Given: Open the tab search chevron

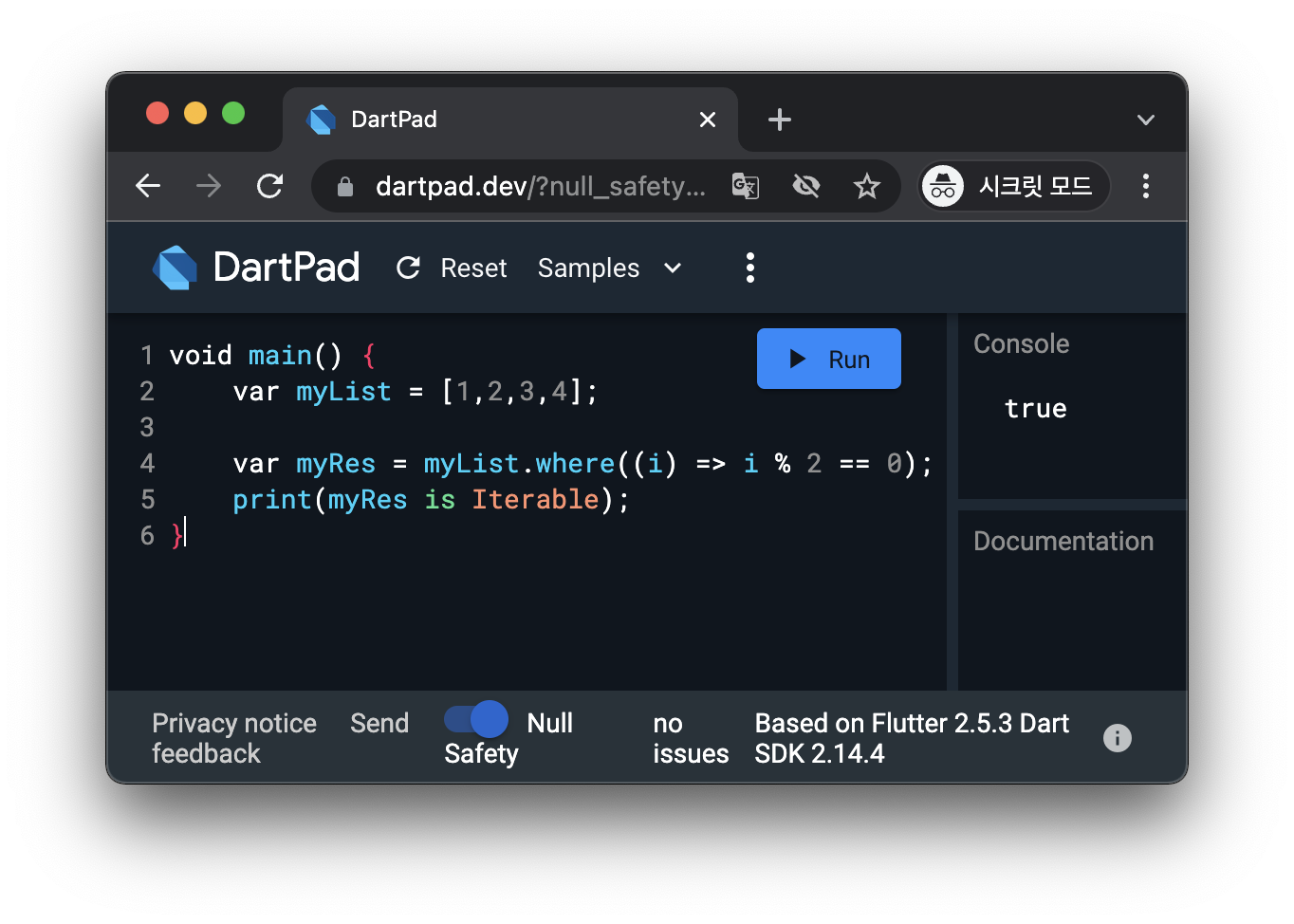Looking at the screenshot, I should (x=1146, y=120).
